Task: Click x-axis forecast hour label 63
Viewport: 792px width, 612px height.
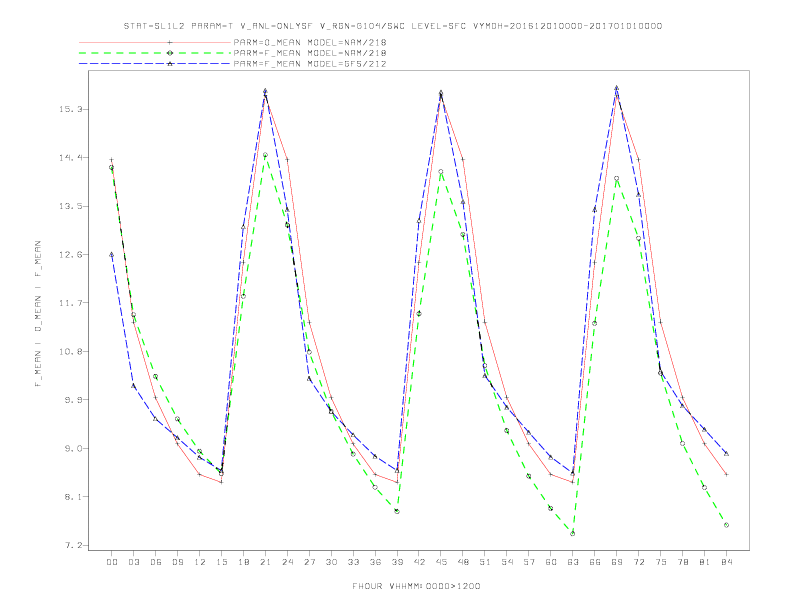Action: 573,562
